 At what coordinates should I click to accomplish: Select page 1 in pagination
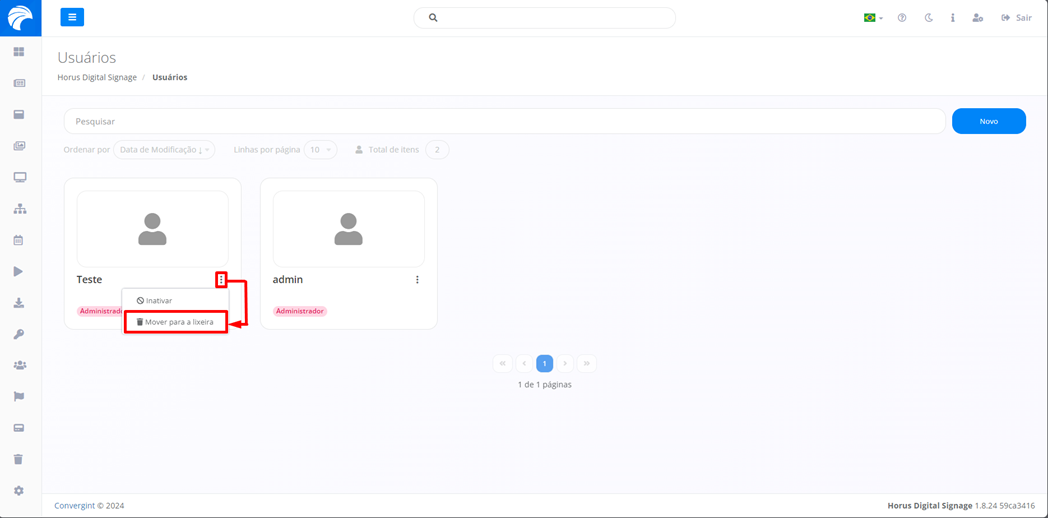545,364
